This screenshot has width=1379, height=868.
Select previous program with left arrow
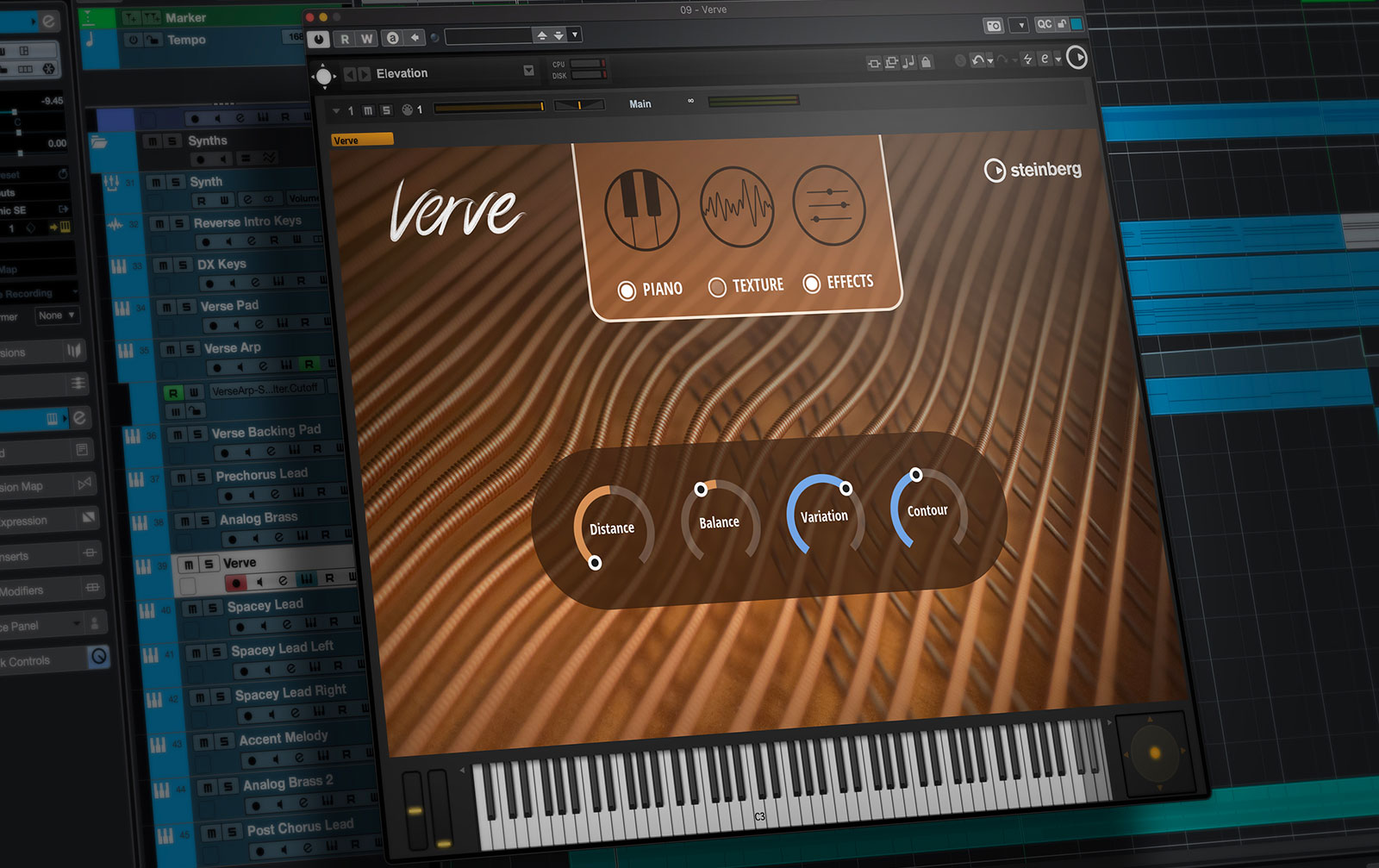[x=349, y=75]
